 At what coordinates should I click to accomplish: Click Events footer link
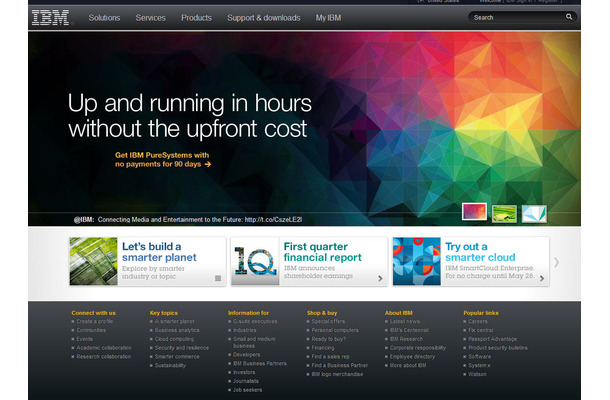pyautogui.click(x=84, y=339)
